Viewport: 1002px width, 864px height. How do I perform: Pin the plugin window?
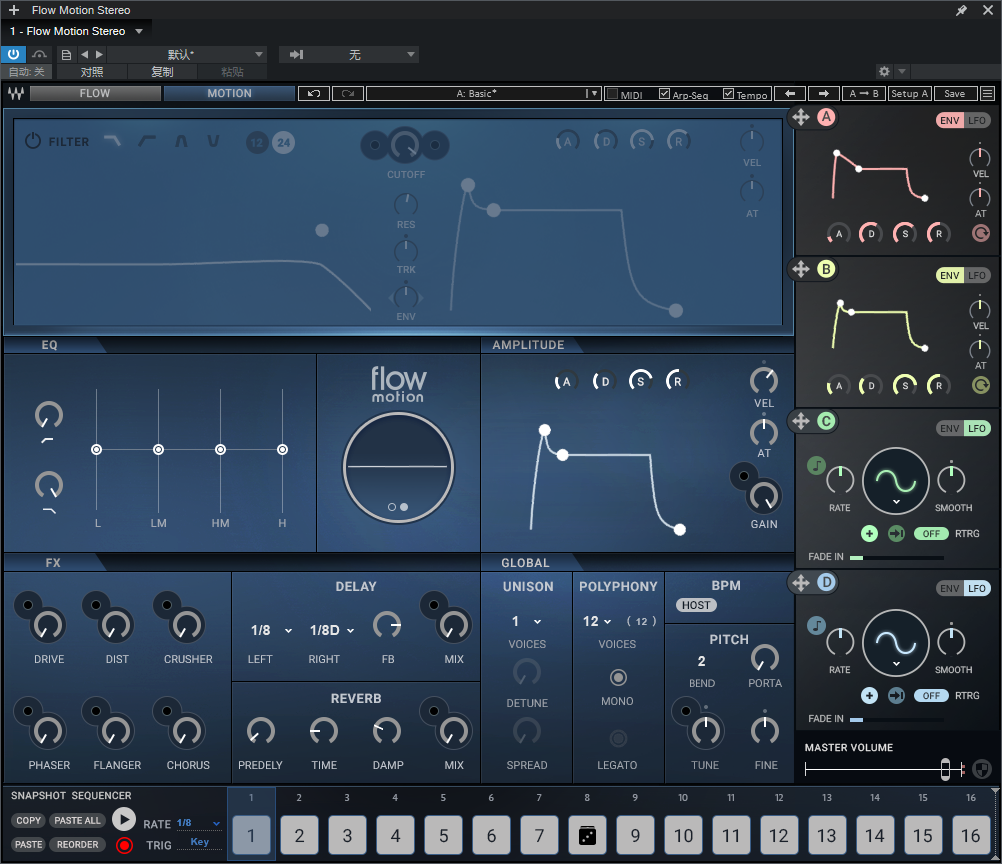coord(961,10)
